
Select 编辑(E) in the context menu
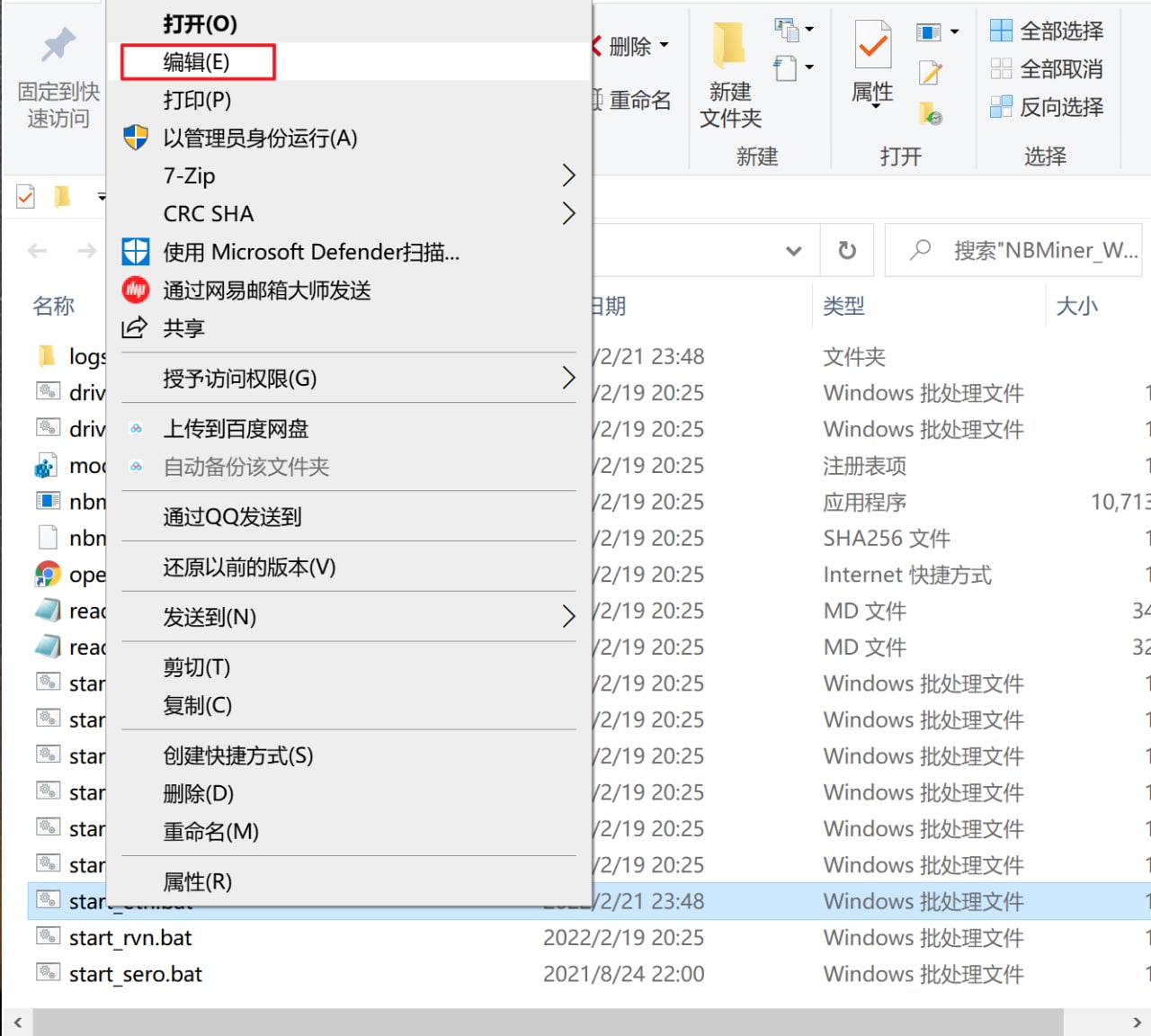[x=197, y=62]
